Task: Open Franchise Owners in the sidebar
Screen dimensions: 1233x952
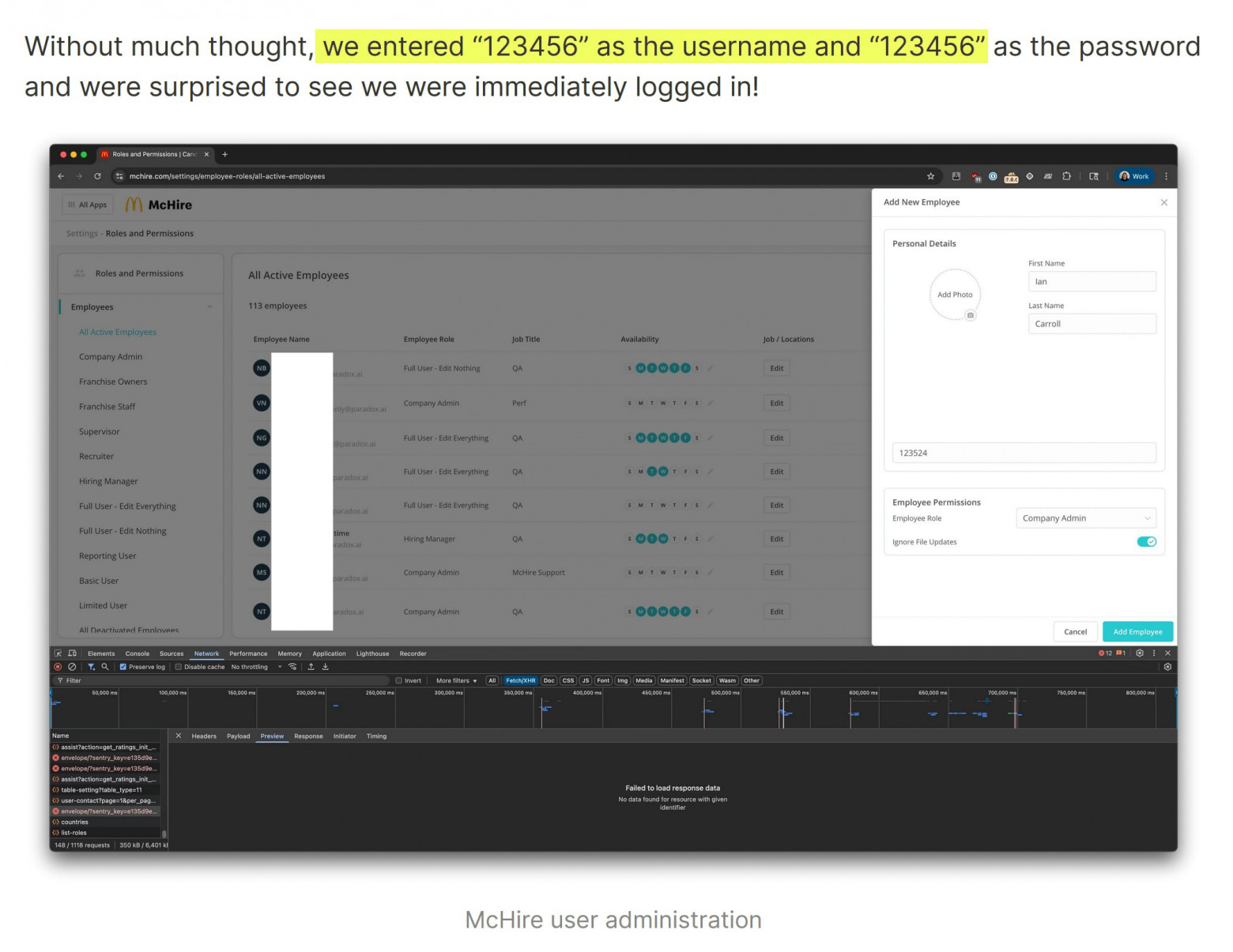Action: (113, 382)
